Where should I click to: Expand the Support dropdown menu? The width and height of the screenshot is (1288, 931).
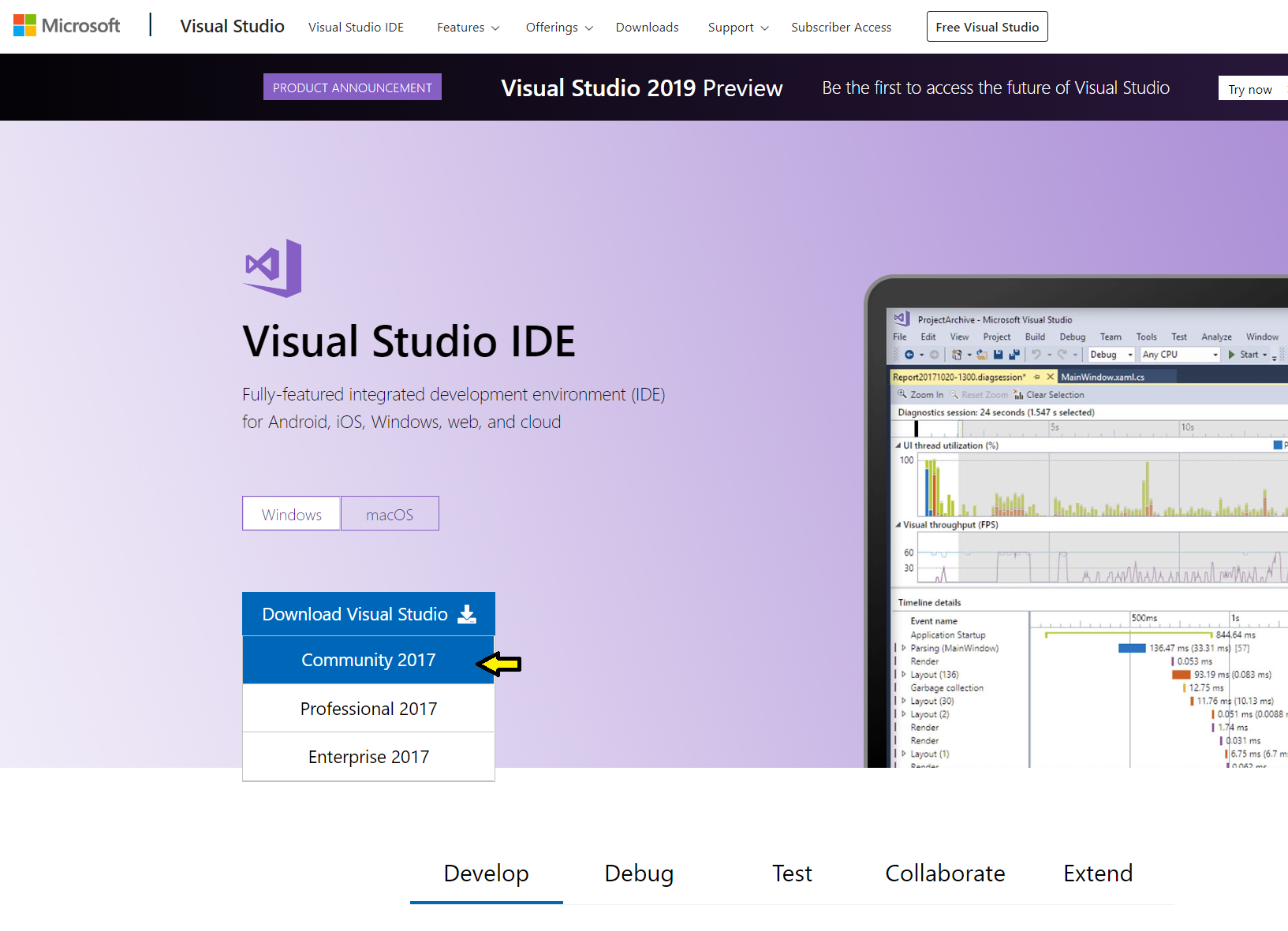point(737,27)
